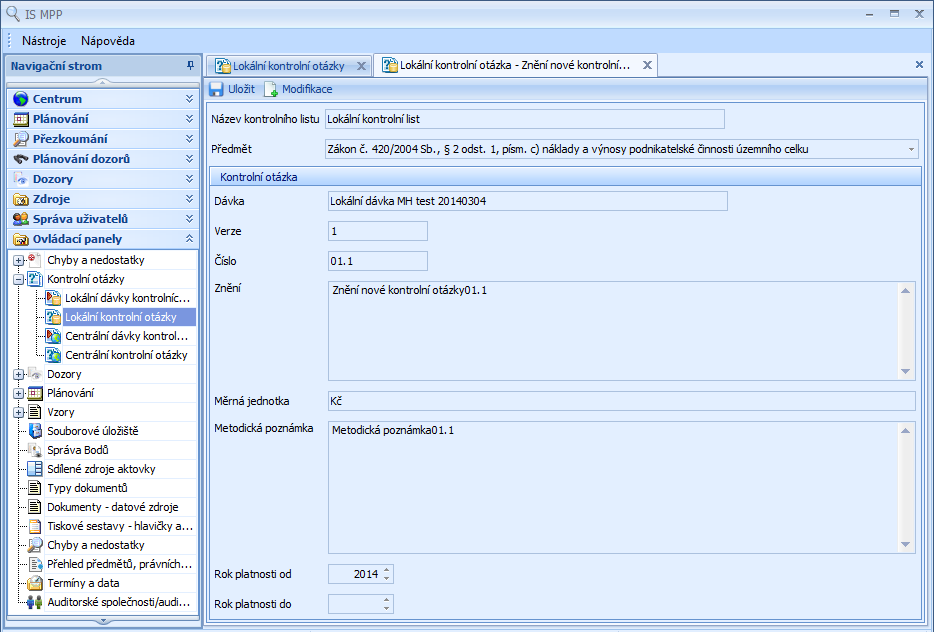Click the pin icon in Navigační strom header
The height and width of the screenshot is (632, 934).
[190, 66]
